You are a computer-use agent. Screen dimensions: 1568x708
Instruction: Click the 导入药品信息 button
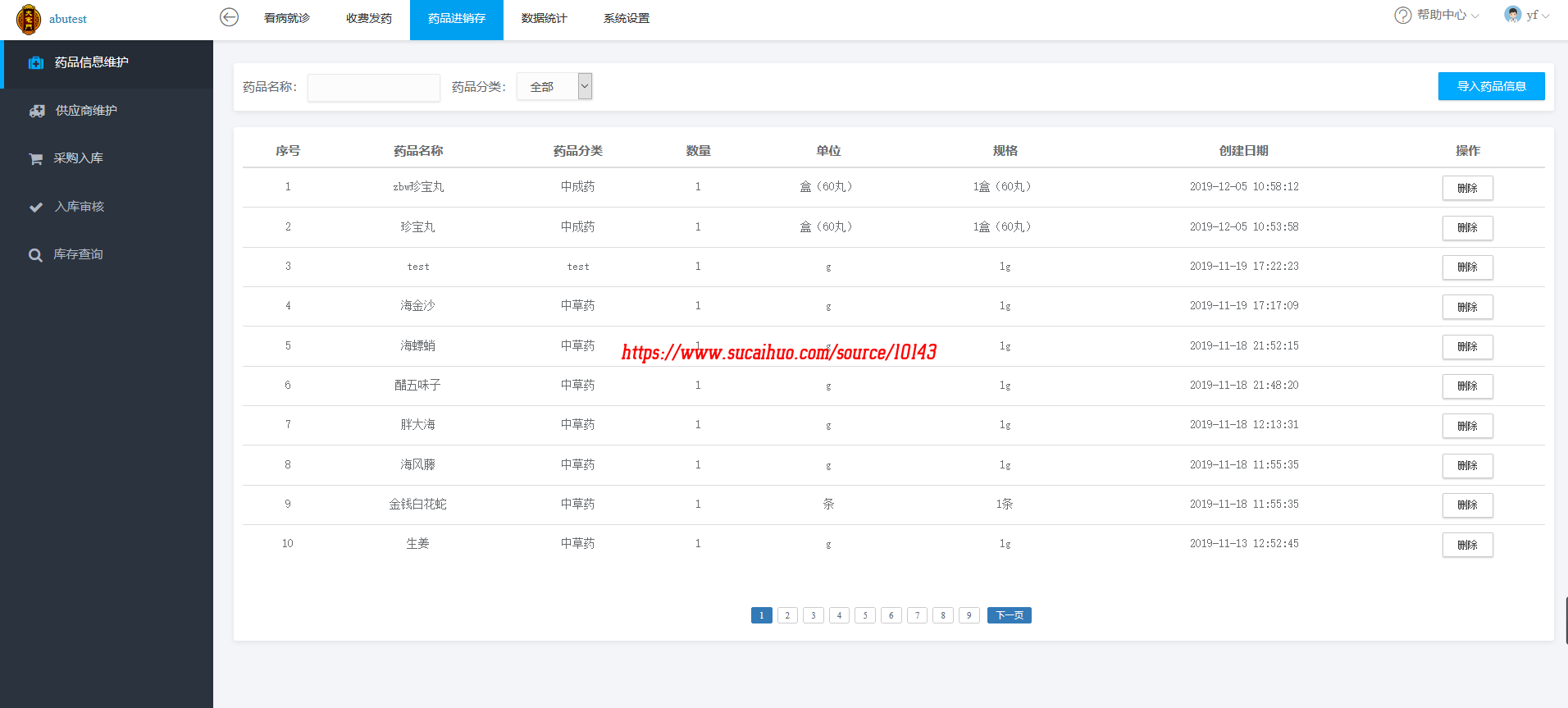pos(1490,86)
